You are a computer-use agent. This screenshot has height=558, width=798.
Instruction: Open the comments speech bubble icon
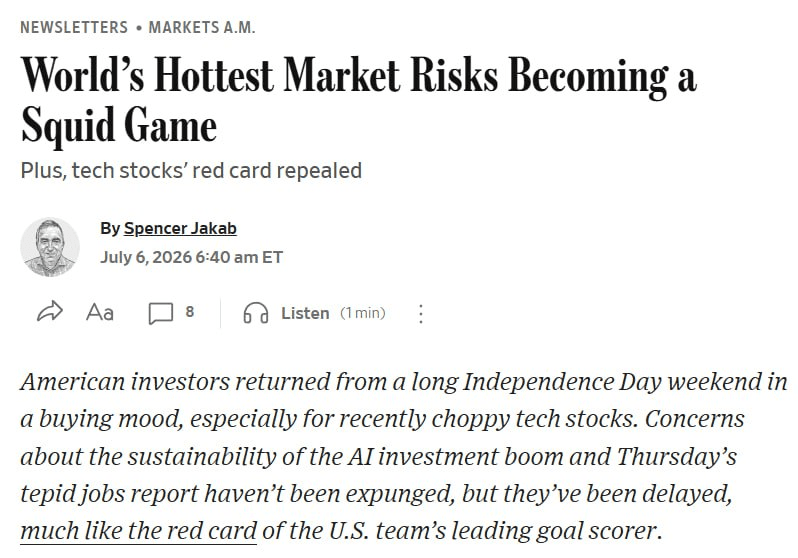[161, 313]
